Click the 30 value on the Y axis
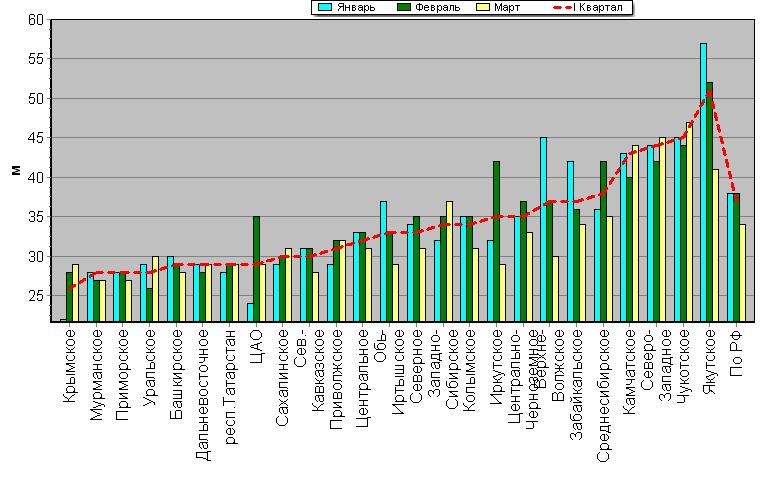The image size is (777, 479). [x=36, y=257]
